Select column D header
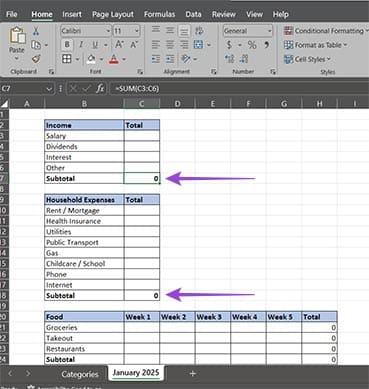This screenshot has height=389, width=369. click(x=177, y=104)
